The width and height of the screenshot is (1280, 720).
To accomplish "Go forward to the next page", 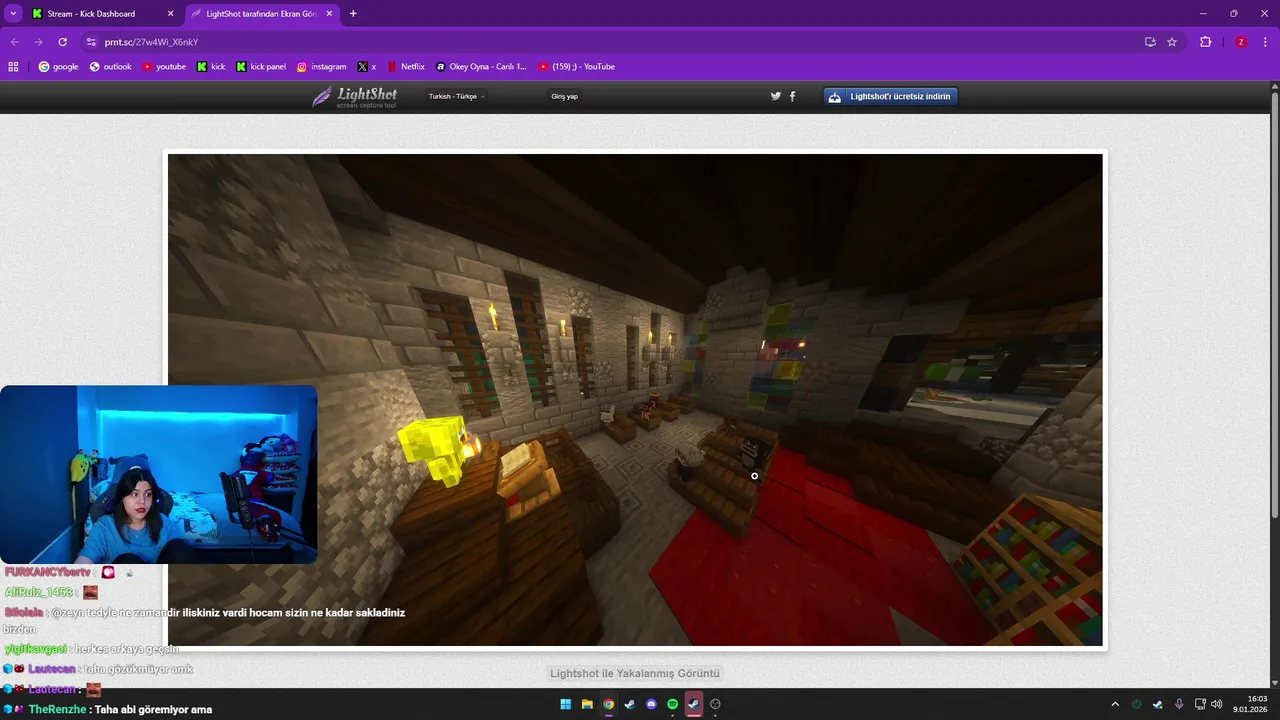I will pyautogui.click(x=38, y=42).
